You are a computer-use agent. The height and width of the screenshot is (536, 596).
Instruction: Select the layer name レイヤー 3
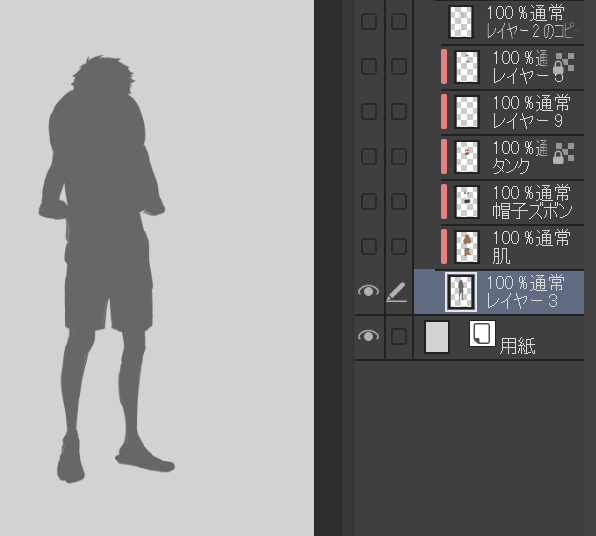(522, 301)
